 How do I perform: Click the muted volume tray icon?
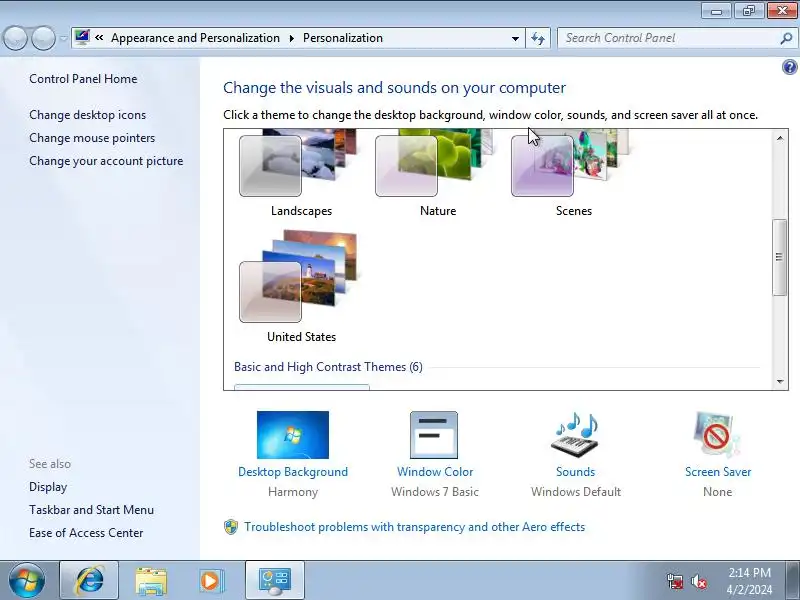699,581
